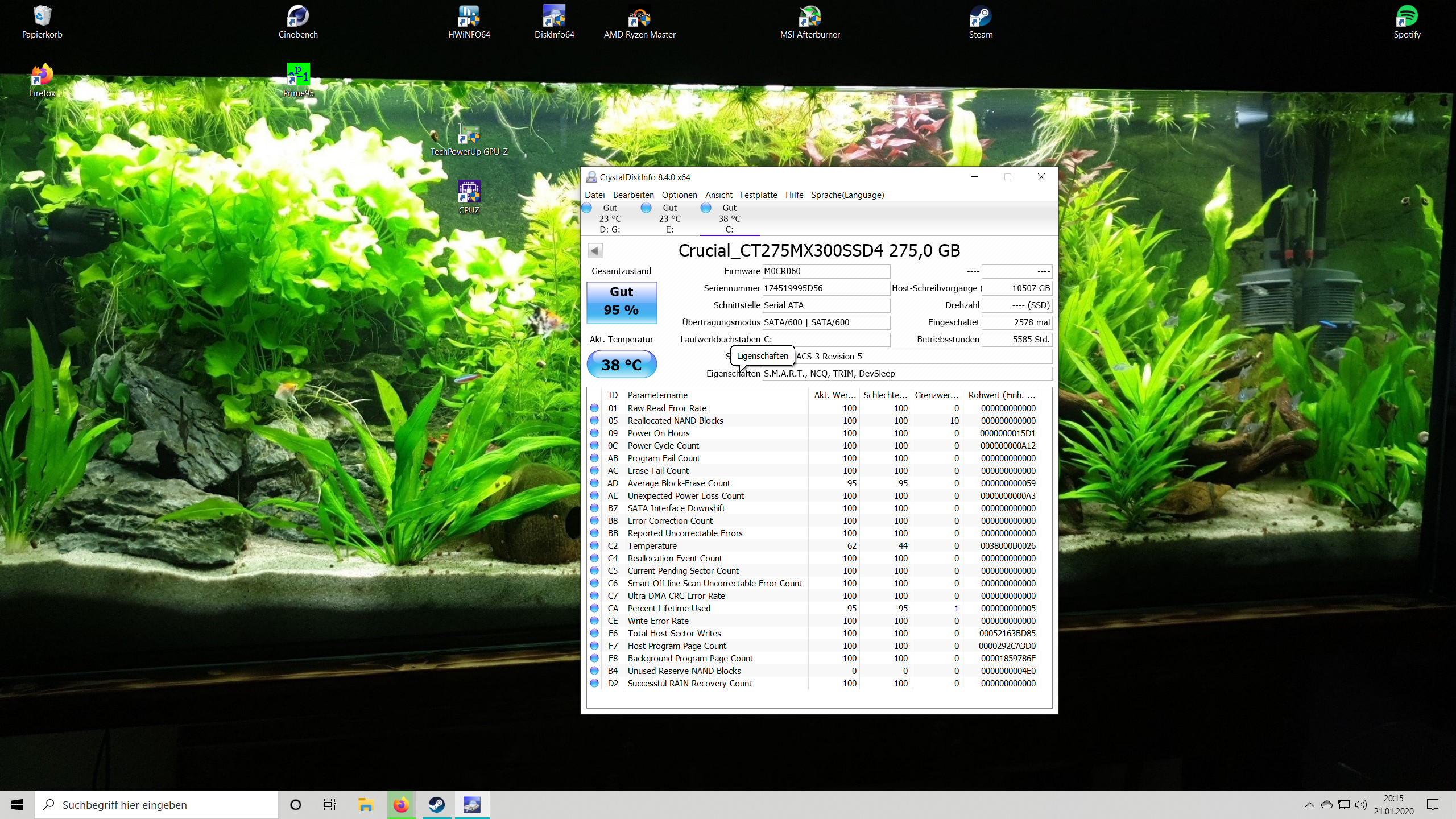
Task: Click the Rohwert column header
Action: tap(1001, 395)
